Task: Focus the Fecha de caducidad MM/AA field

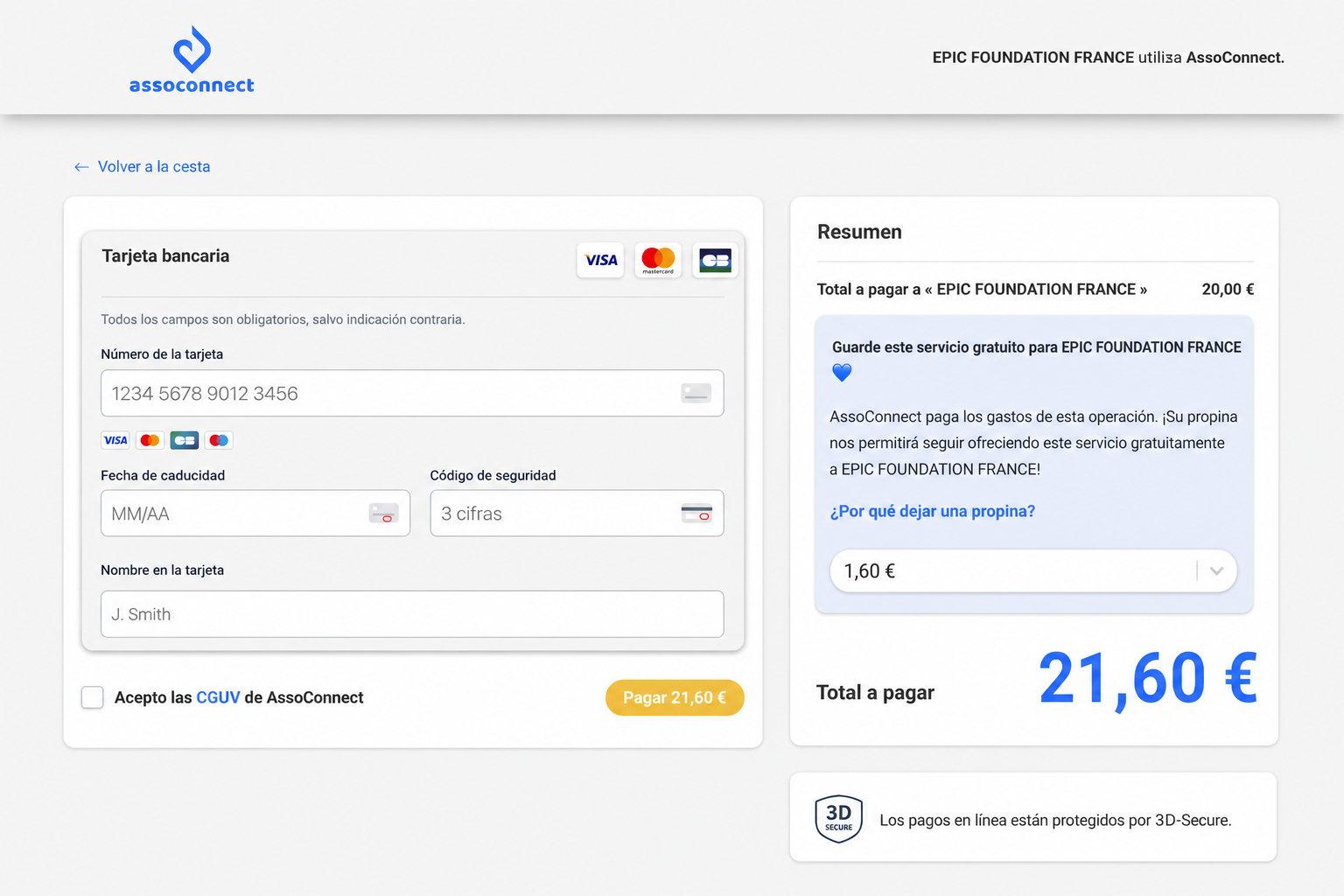Action: 255,514
